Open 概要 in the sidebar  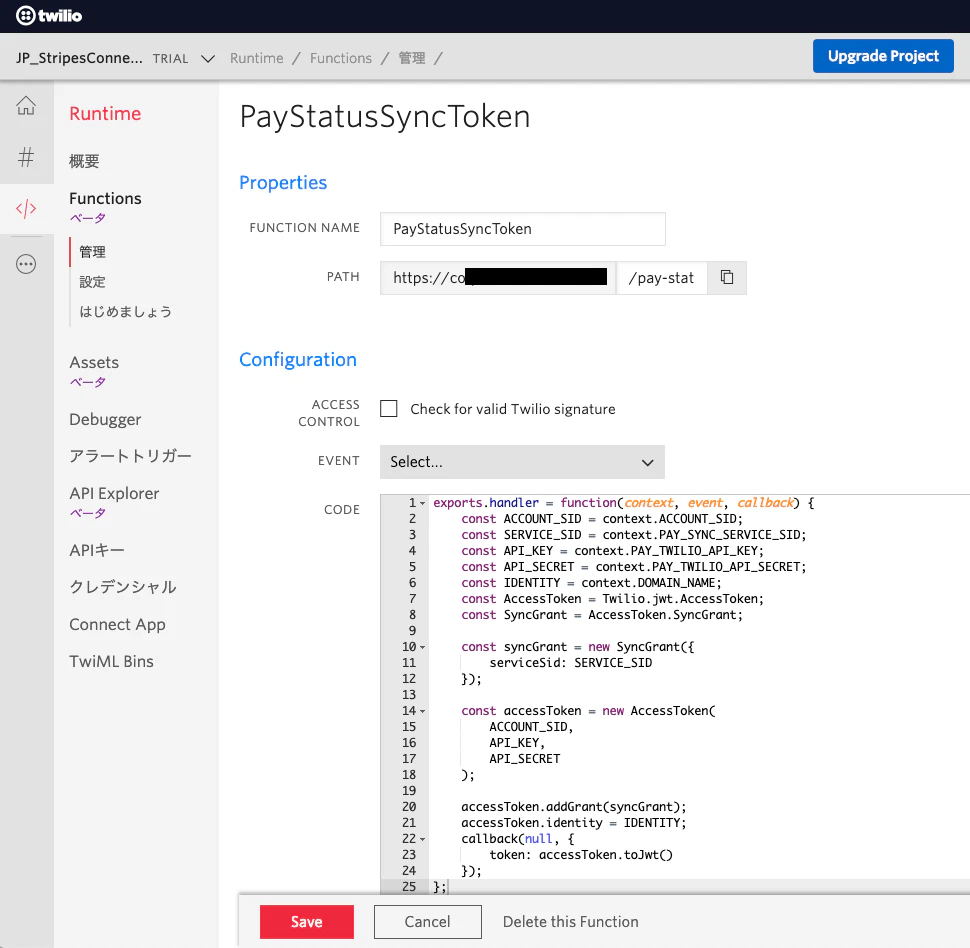[84, 161]
